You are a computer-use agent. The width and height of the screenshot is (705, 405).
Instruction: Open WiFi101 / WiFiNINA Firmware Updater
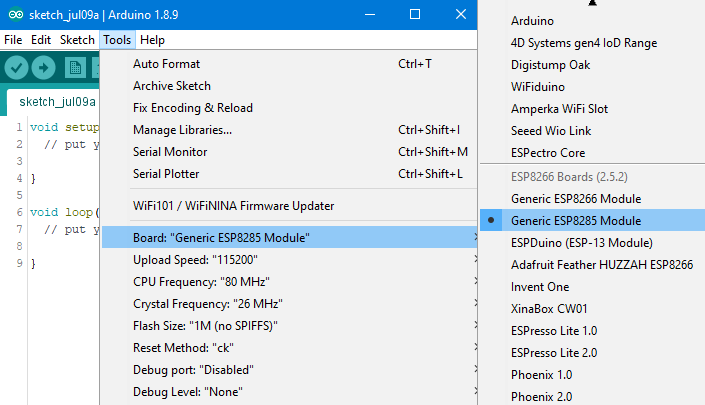coord(289,206)
